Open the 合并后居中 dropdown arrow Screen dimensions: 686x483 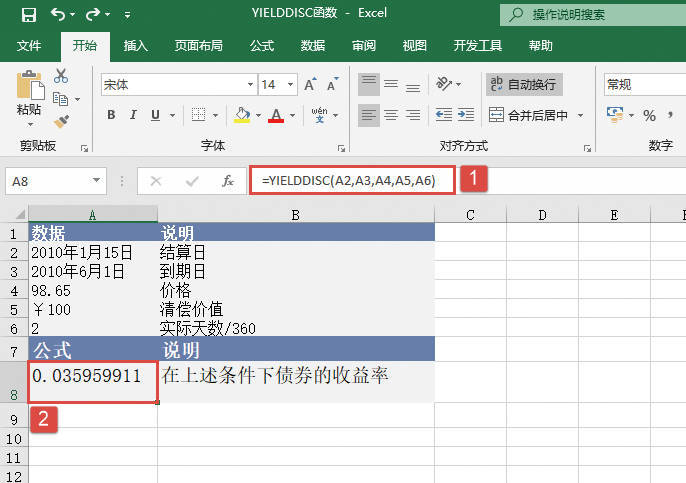click(580, 116)
